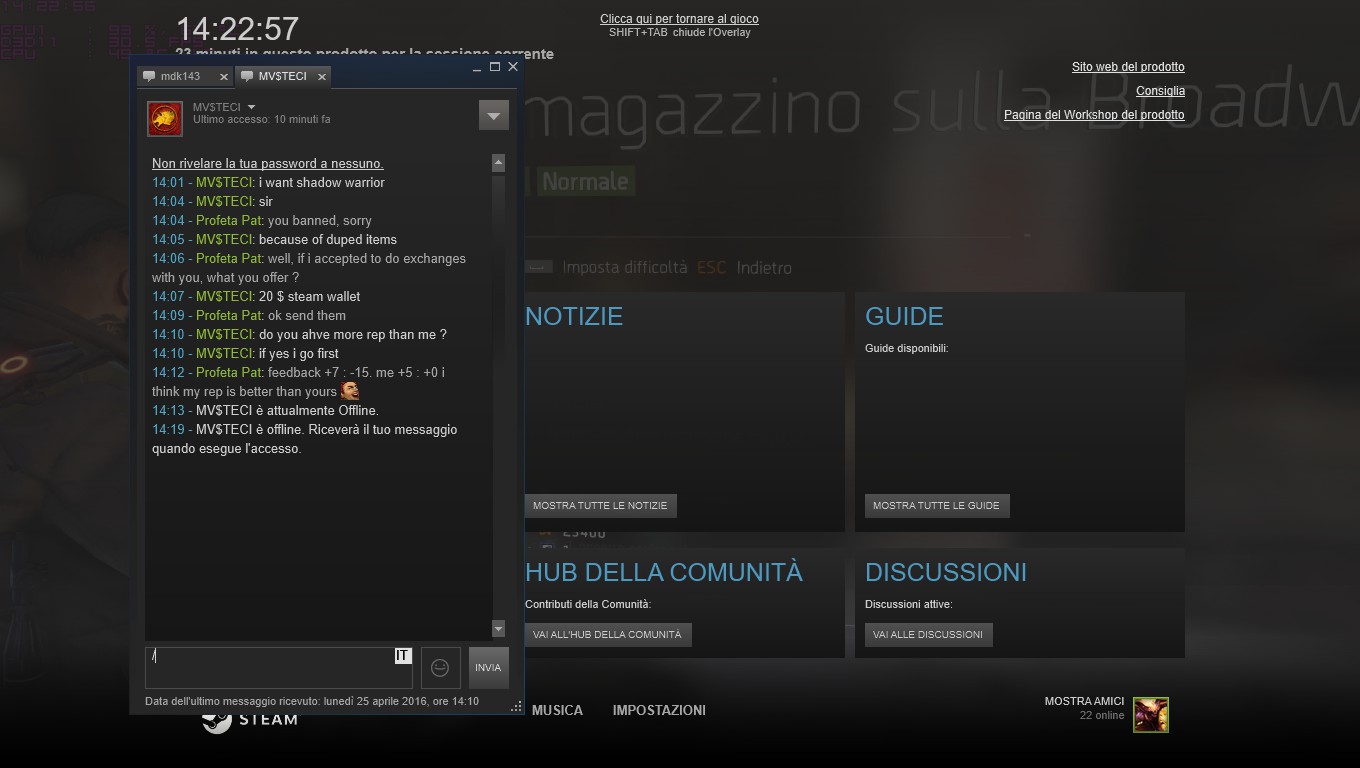1360x768 pixels.
Task: Close the MV$TECI chat tab
Action: click(x=321, y=77)
